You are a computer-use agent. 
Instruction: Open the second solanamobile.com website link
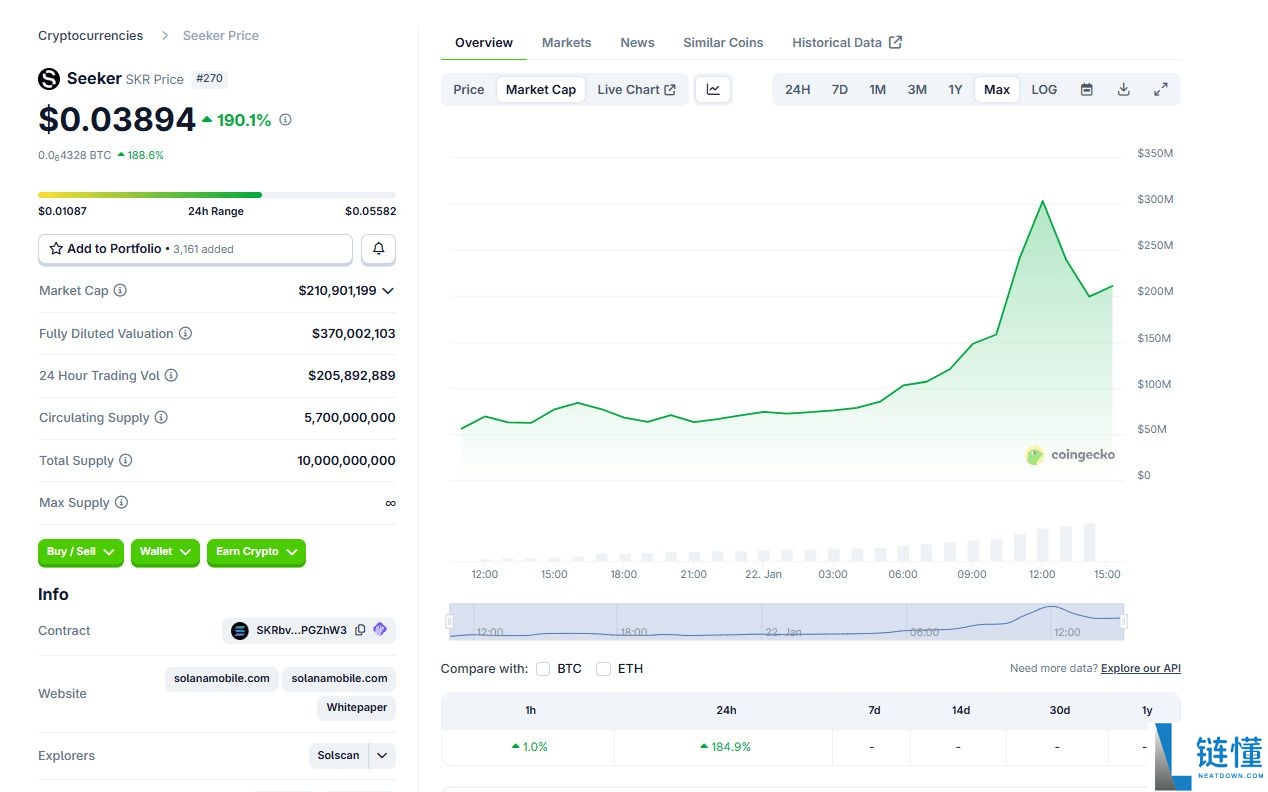click(x=339, y=679)
